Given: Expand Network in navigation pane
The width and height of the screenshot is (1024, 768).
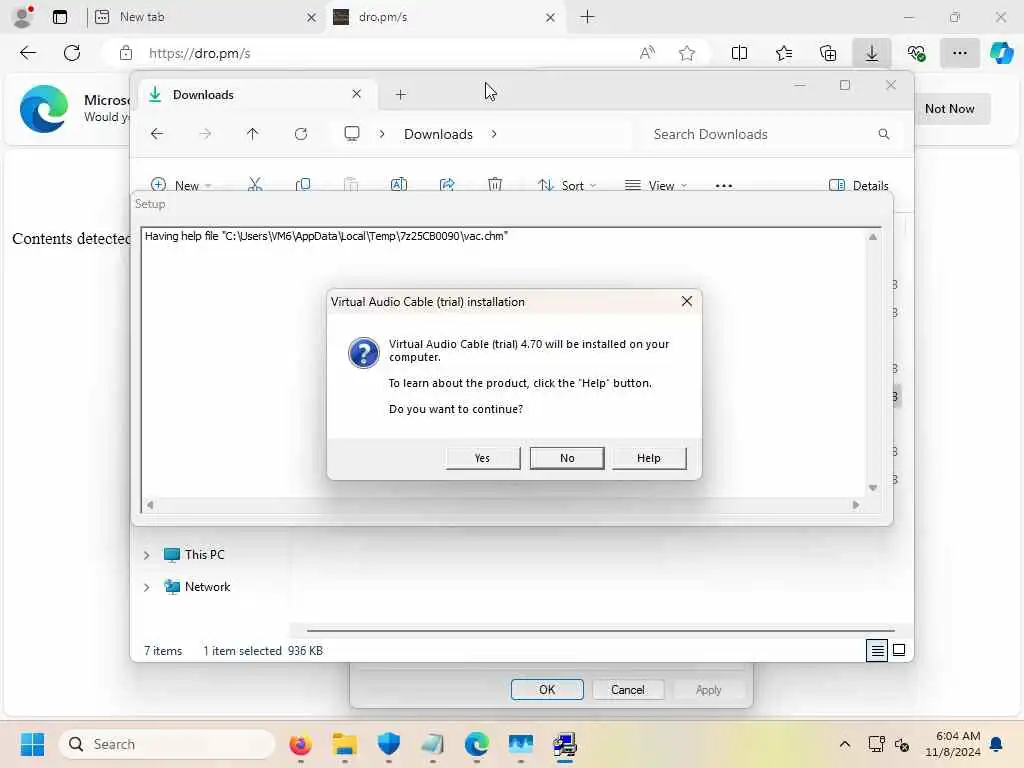Looking at the screenshot, I should tap(147, 587).
